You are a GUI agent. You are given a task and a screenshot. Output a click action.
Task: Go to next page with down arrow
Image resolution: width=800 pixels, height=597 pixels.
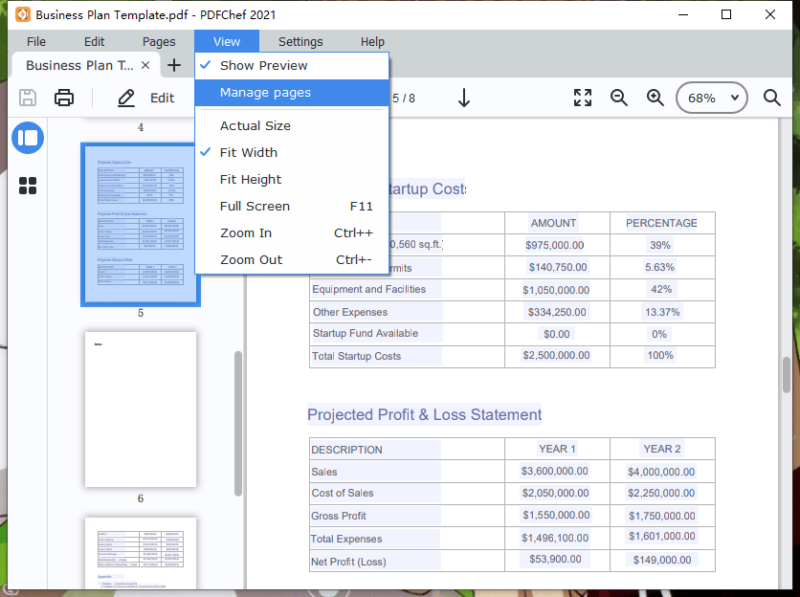coord(464,97)
